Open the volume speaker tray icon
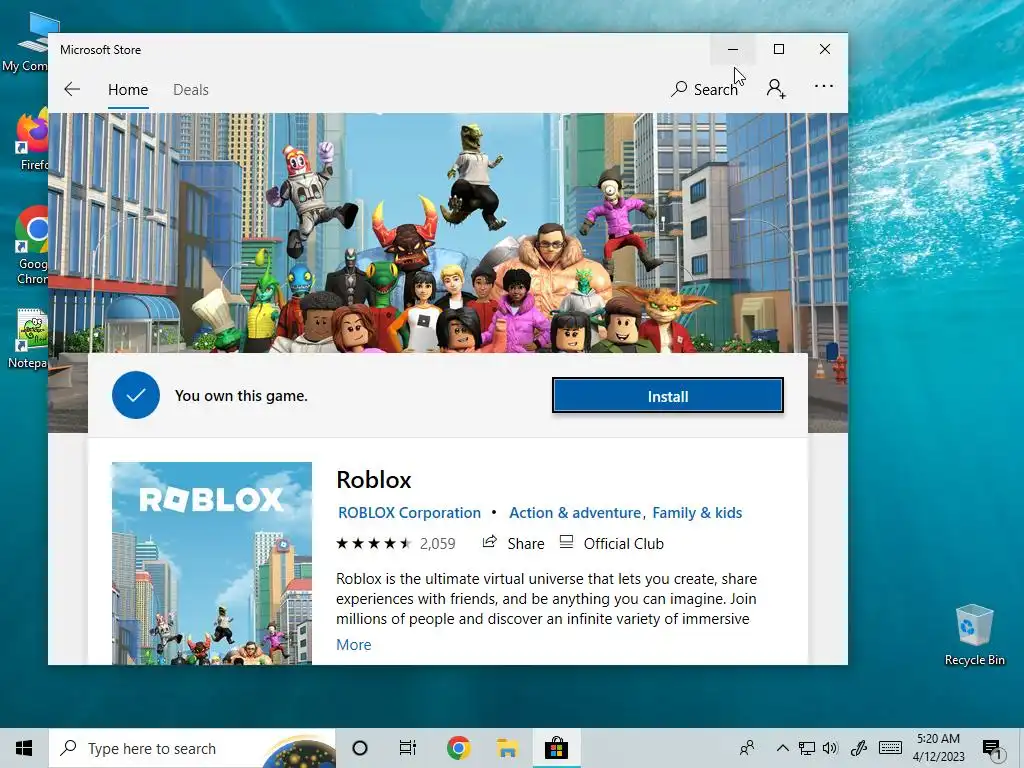The height and width of the screenshot is (768, 1024). click(x=830, y=748)
